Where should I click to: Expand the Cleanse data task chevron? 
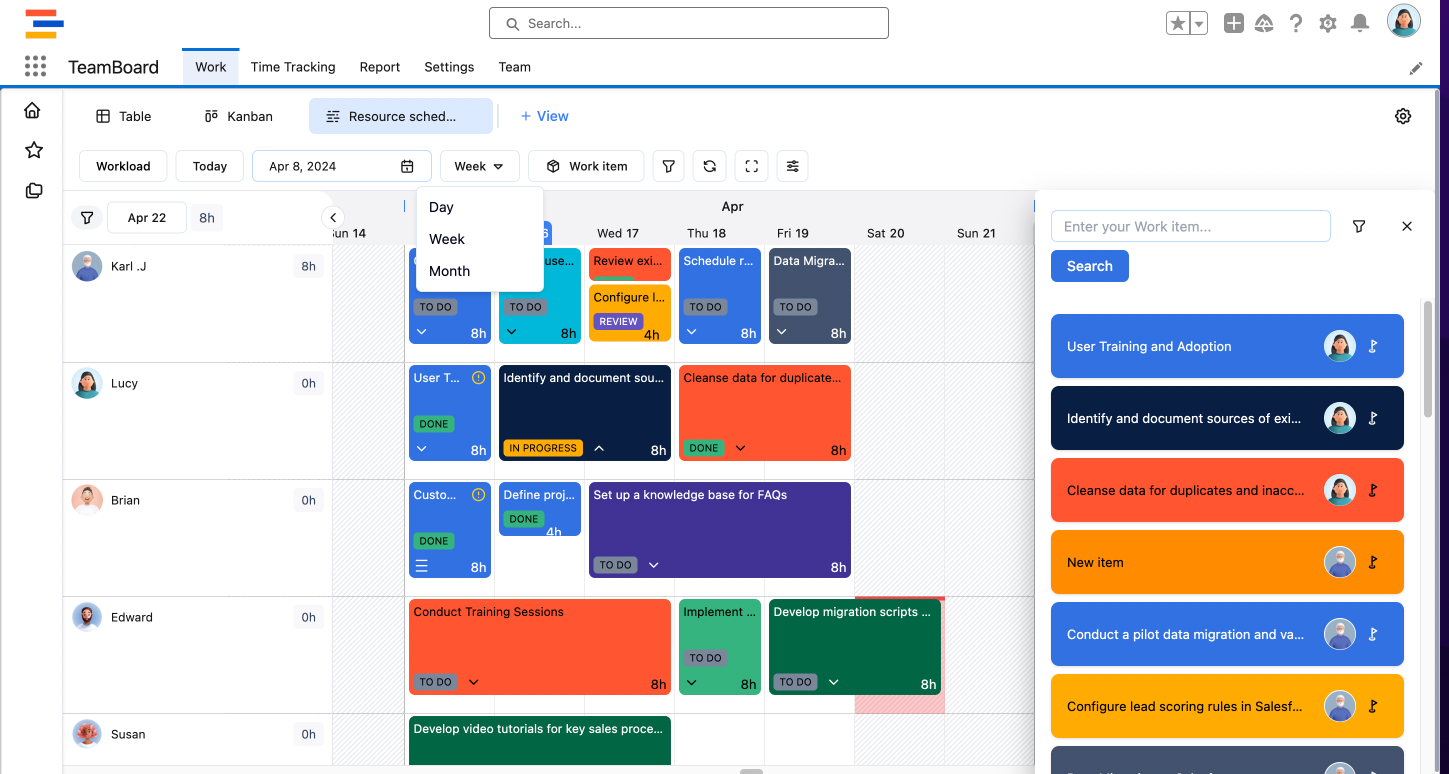pos(740,448)
